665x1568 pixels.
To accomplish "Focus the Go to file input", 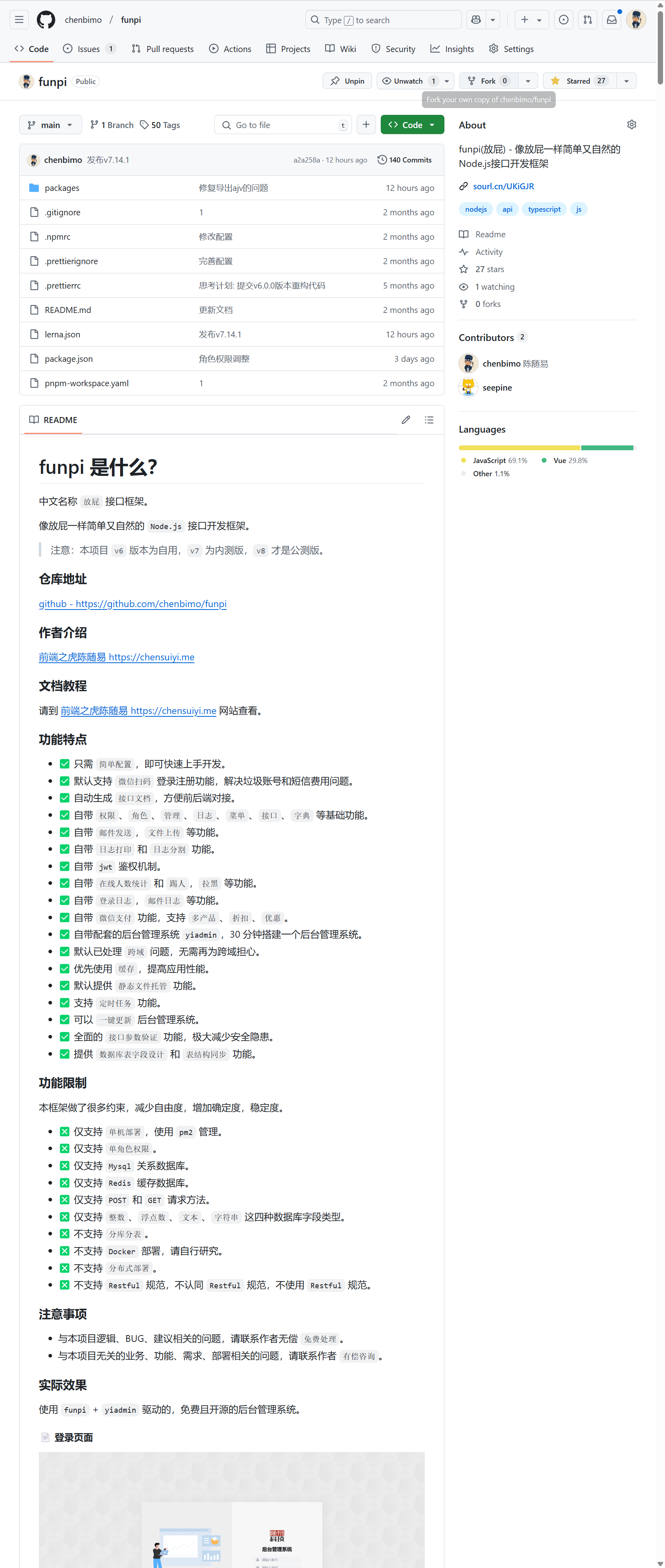I will pos(283,125).
